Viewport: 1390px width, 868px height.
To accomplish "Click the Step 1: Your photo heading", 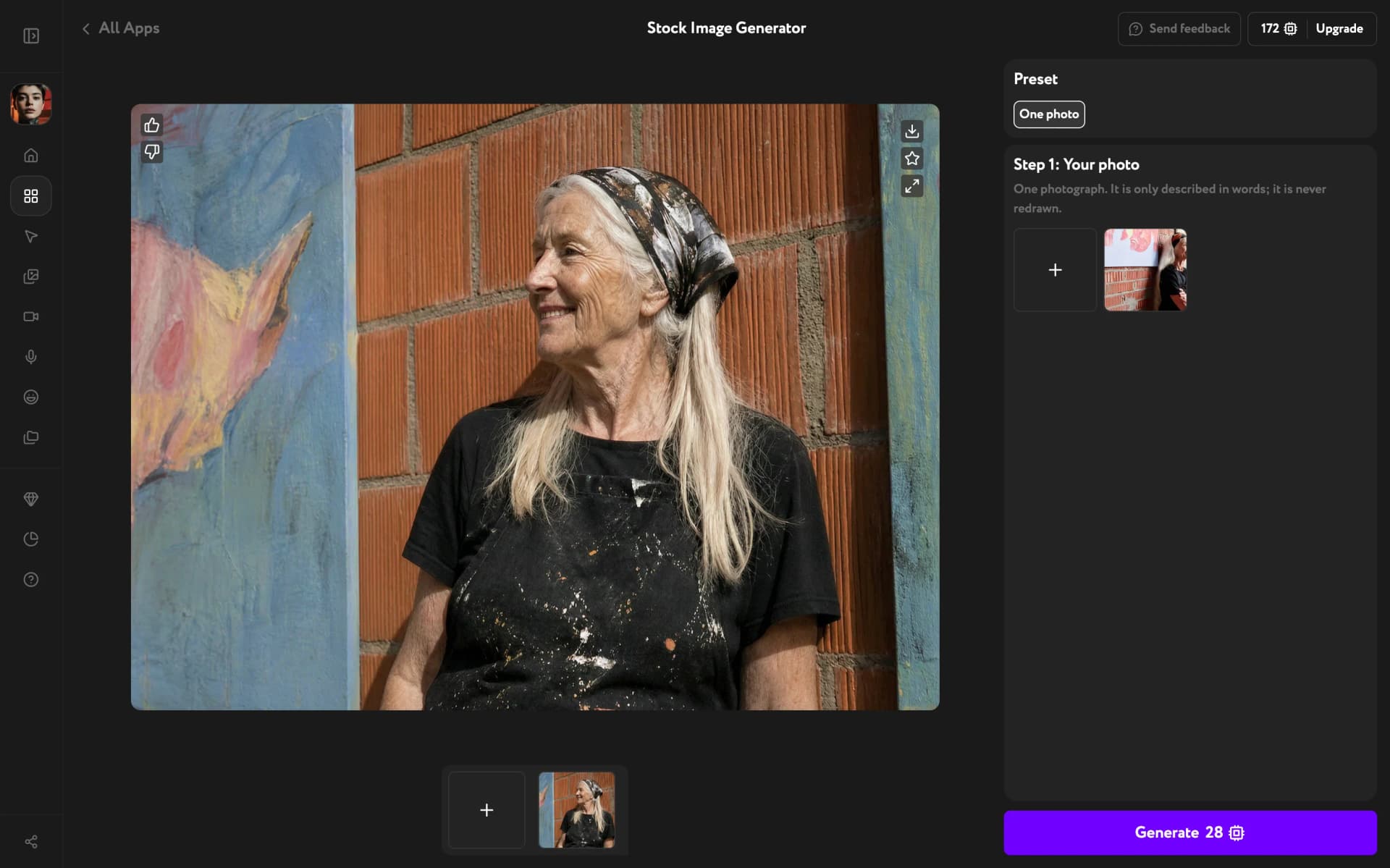I will pos(1077,164).
